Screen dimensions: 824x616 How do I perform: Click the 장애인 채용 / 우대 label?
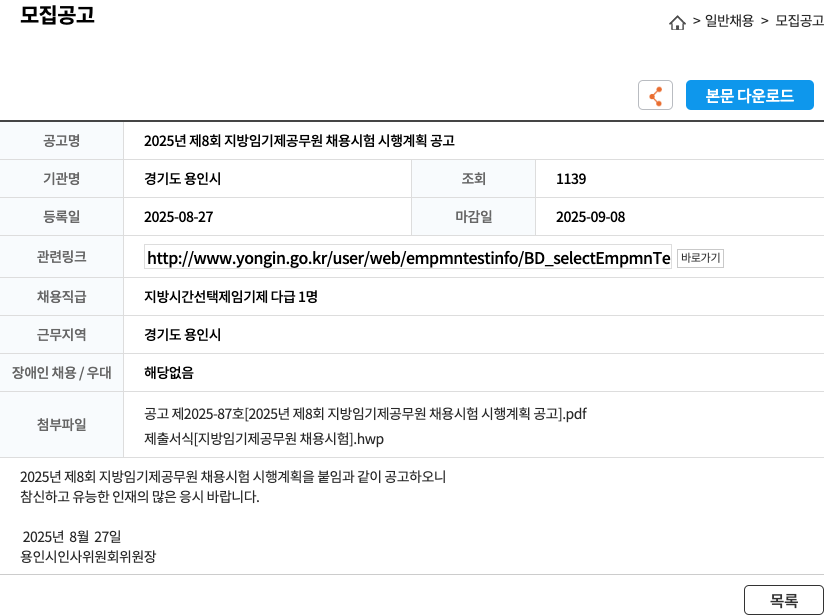(x=61, y=373)
